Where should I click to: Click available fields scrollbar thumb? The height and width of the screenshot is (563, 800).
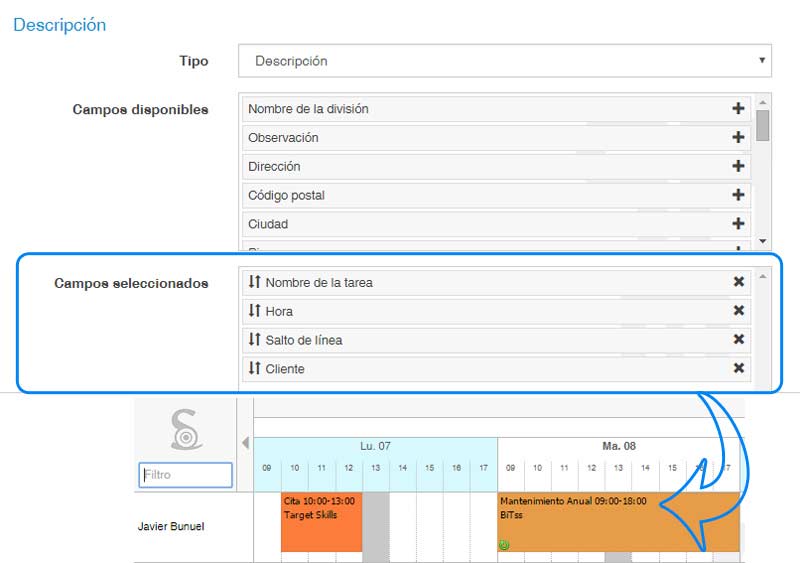pyautogui.click(x=762, y=125)
